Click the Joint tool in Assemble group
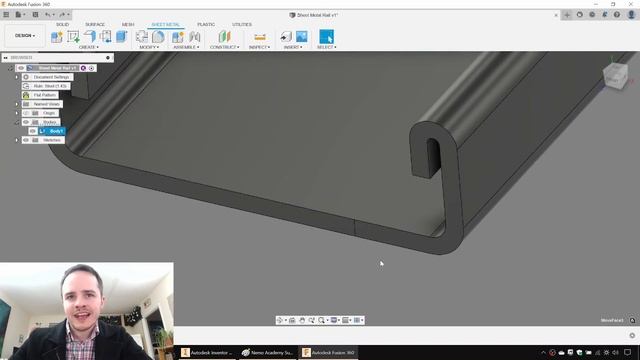The width and height of the screenshot is (640, 360). (178, 37)
